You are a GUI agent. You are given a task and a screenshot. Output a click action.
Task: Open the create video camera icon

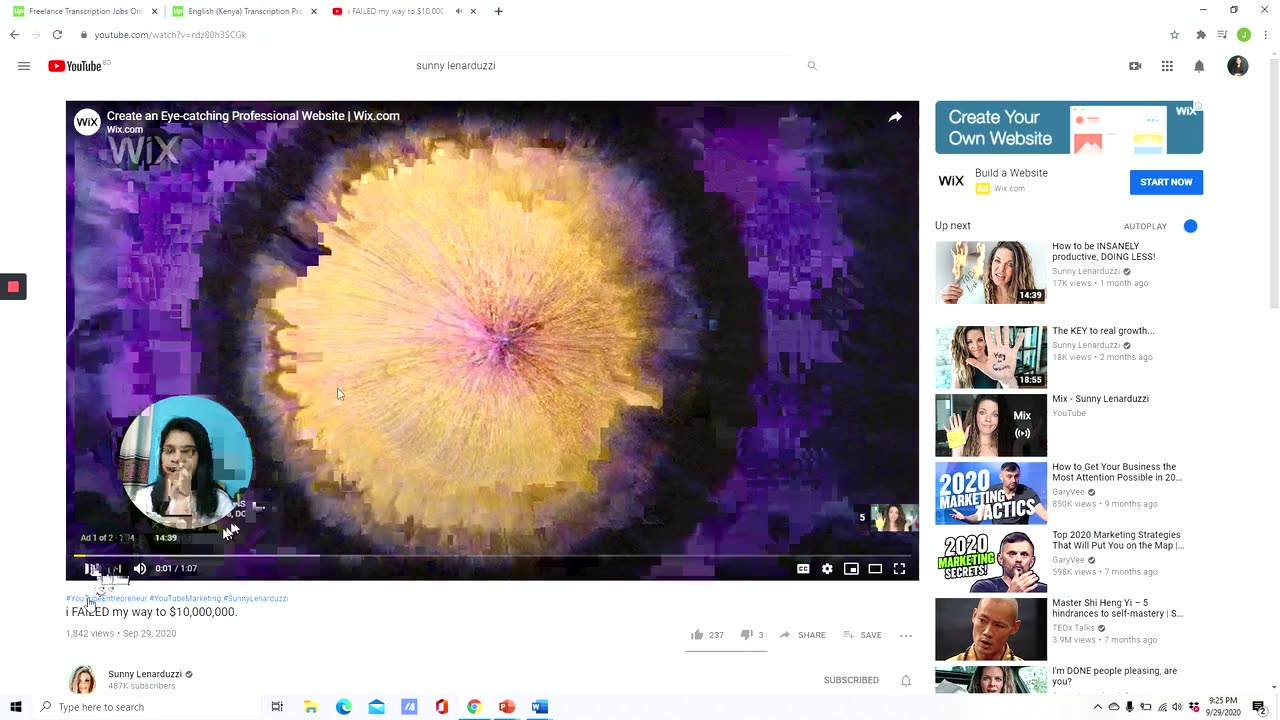click(x=1135, y=66)
